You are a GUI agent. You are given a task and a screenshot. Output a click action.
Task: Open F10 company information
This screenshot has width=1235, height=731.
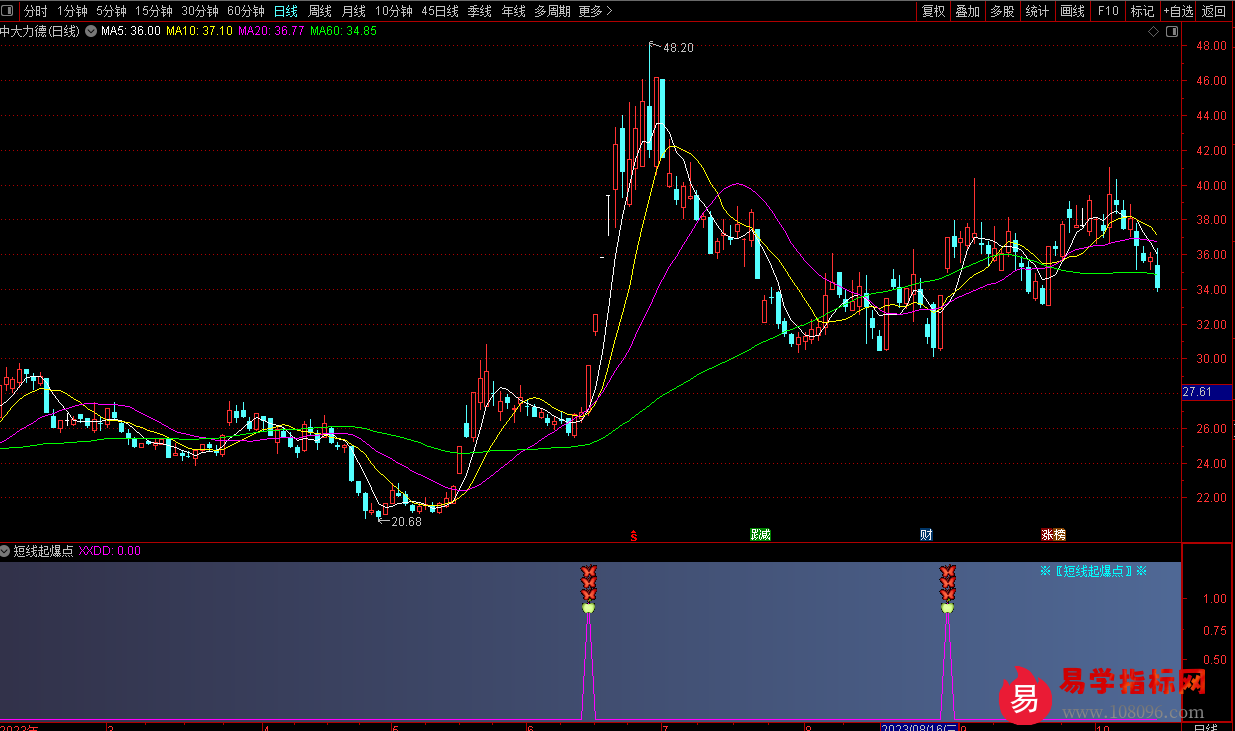click(x=1108, y=11)
